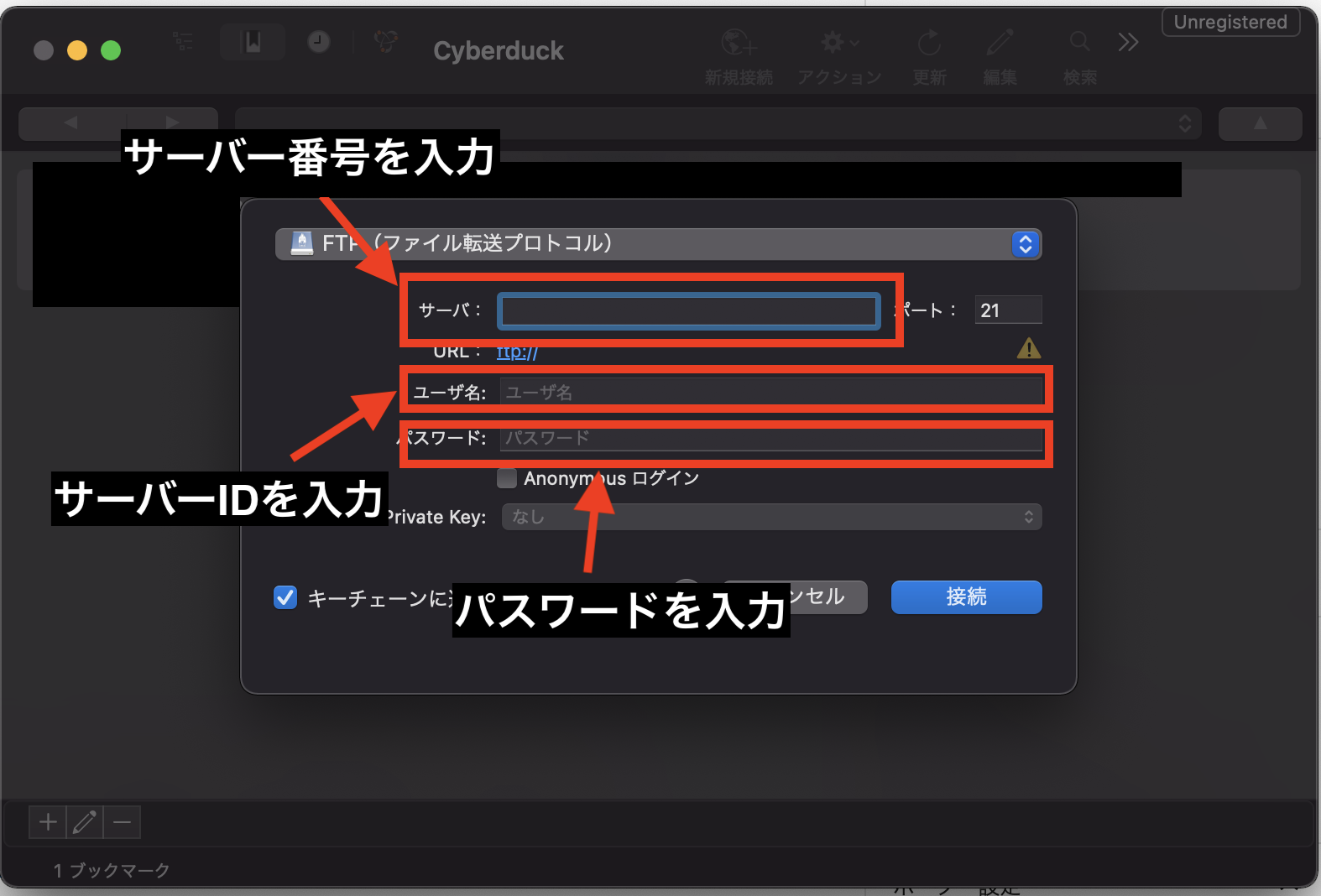Open the アクション gear menu
Viewport: 1321px width, 896px height.
(840, 42)
